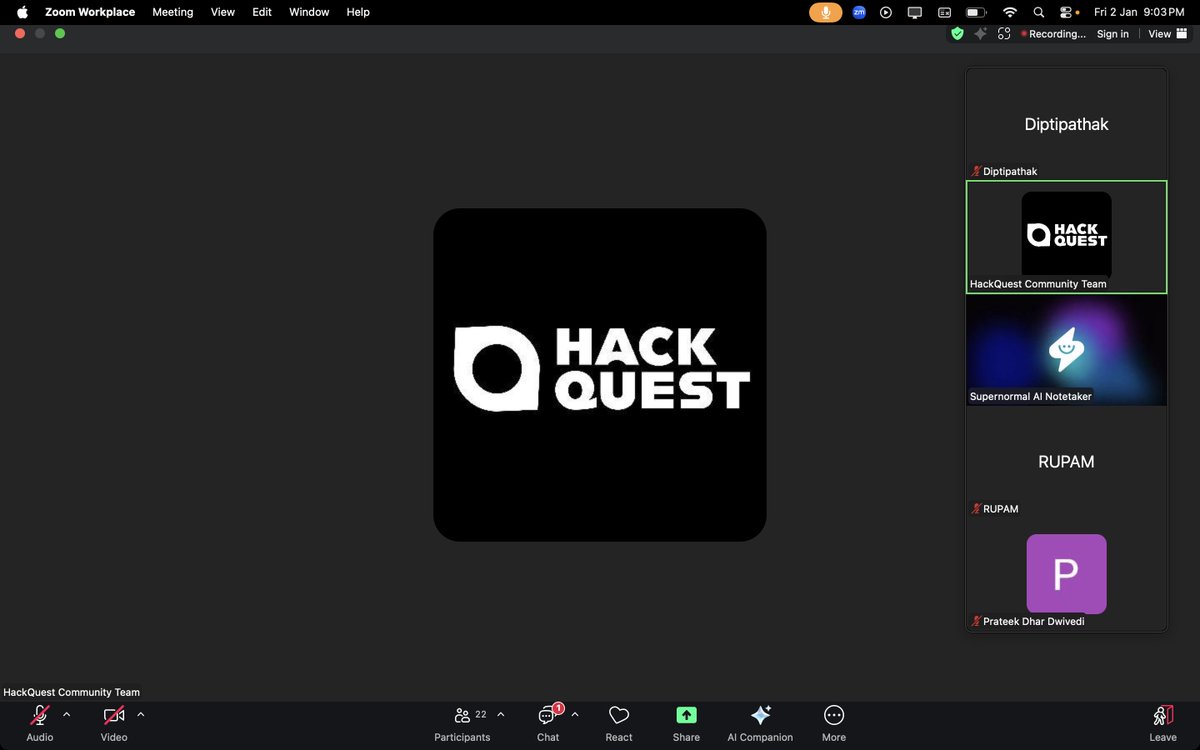Image resolution: width=1200 pixels, height=750 pixels.
Task: Click the green encryption shield icon
Action: 957,34
